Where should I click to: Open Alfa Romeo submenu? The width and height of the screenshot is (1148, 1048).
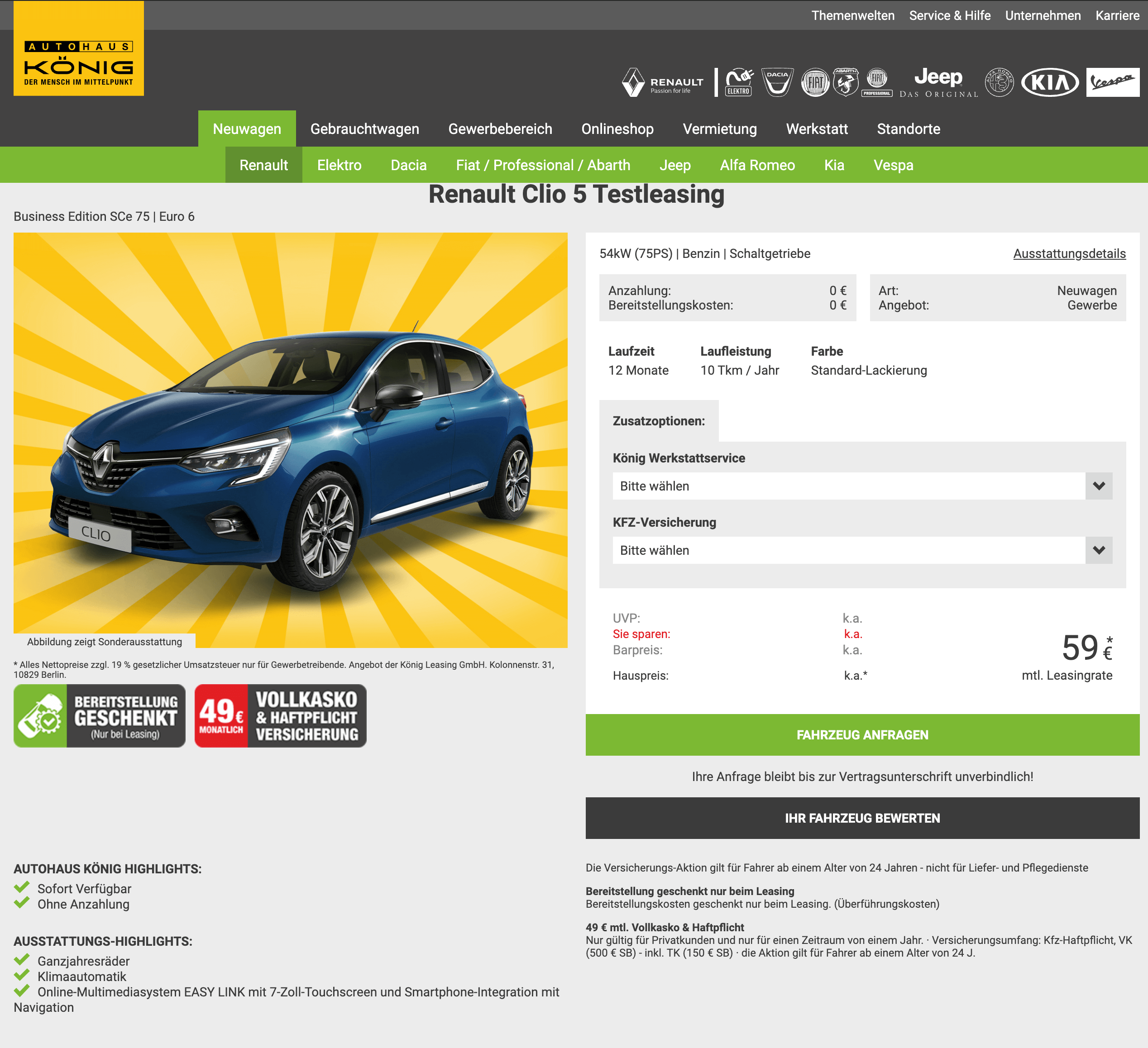tap(757, 165)
